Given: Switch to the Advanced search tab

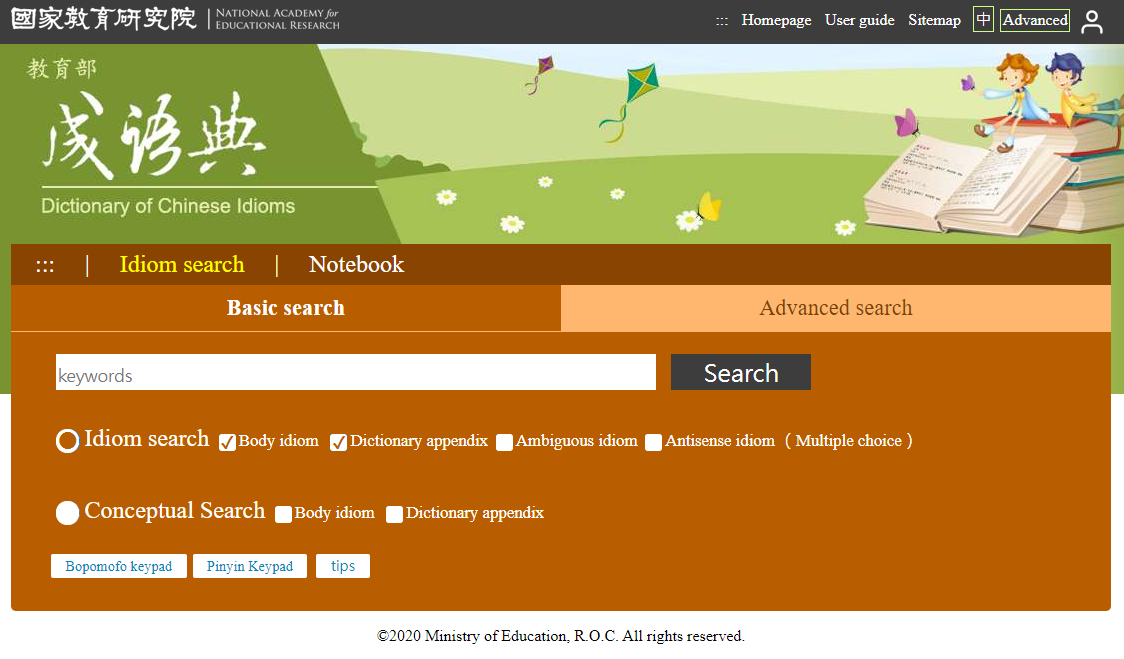Looking at the screenshot, I should (836, 308).
